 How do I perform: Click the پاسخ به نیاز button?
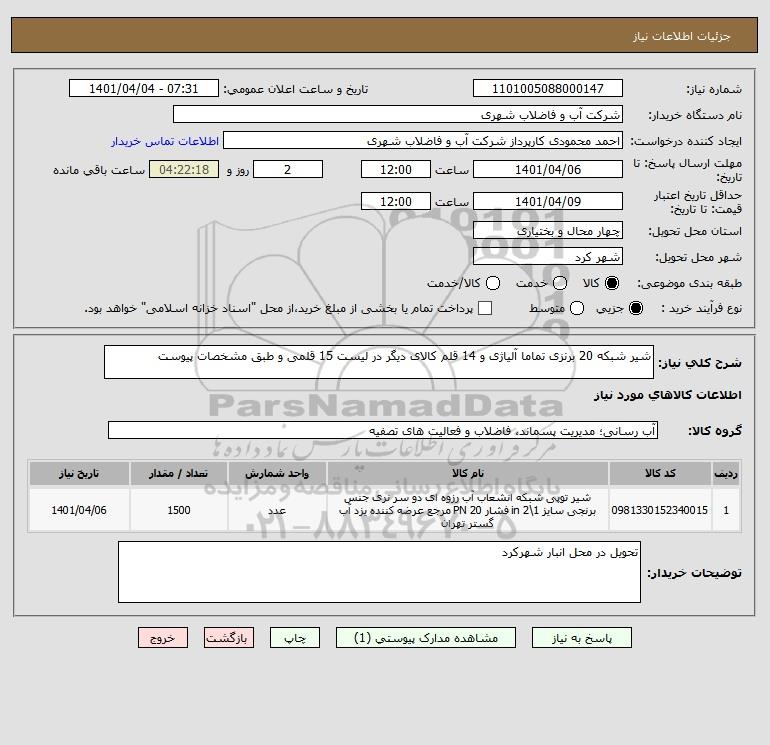581,638
